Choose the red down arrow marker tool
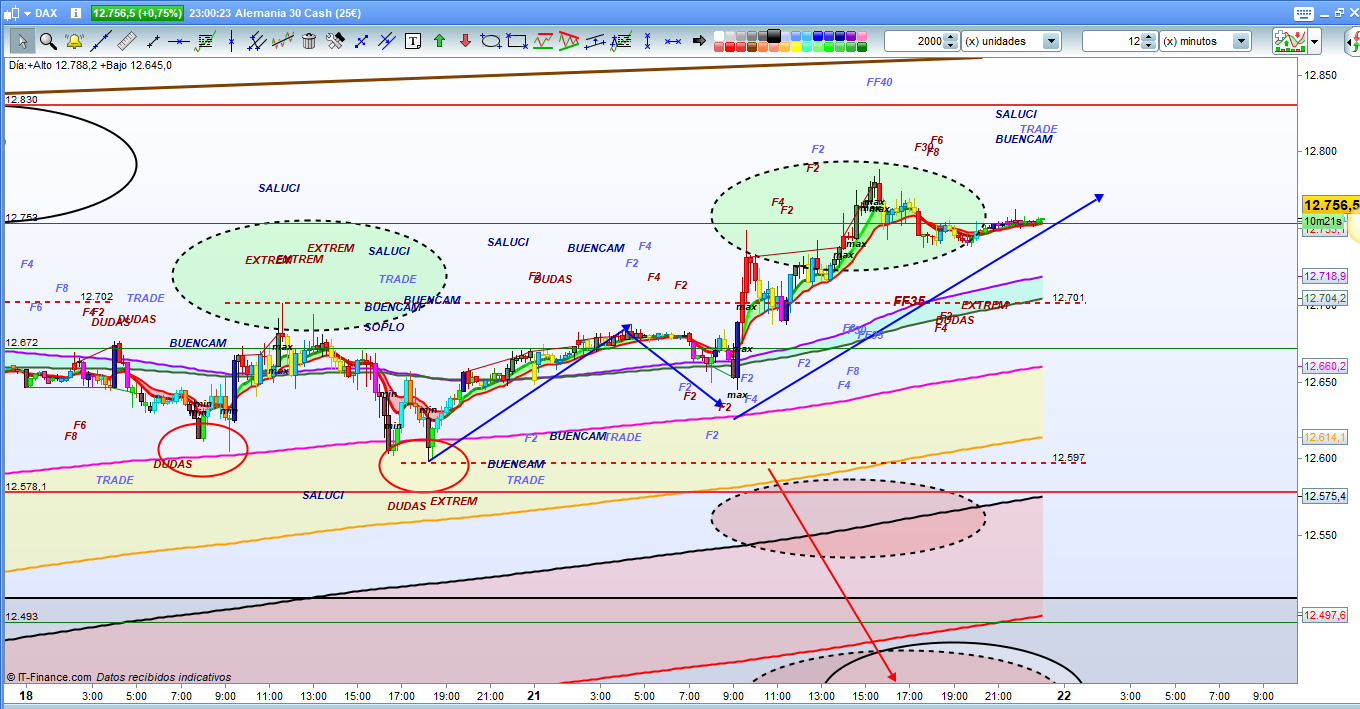The image size is (1360, 709). coord(465,41)
